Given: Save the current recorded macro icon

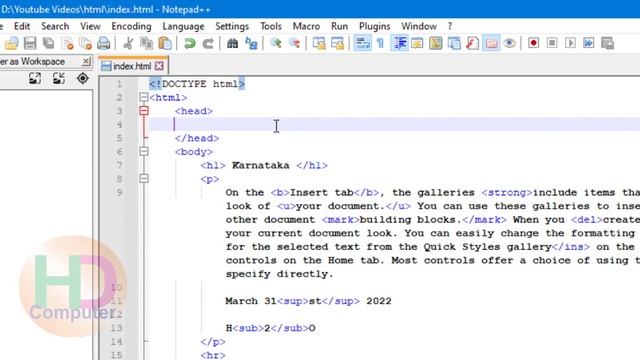Looking at the screenshot, I should click(607, 43).
